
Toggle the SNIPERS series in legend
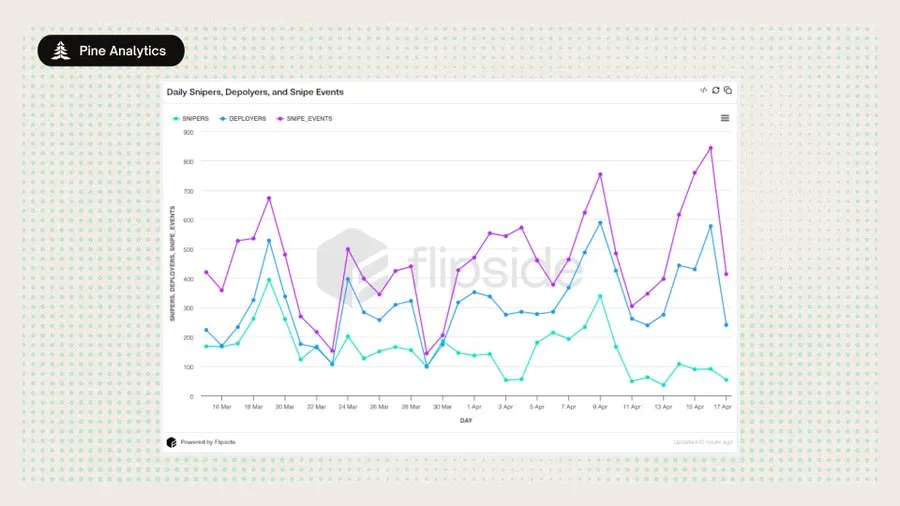coord(191,118)
